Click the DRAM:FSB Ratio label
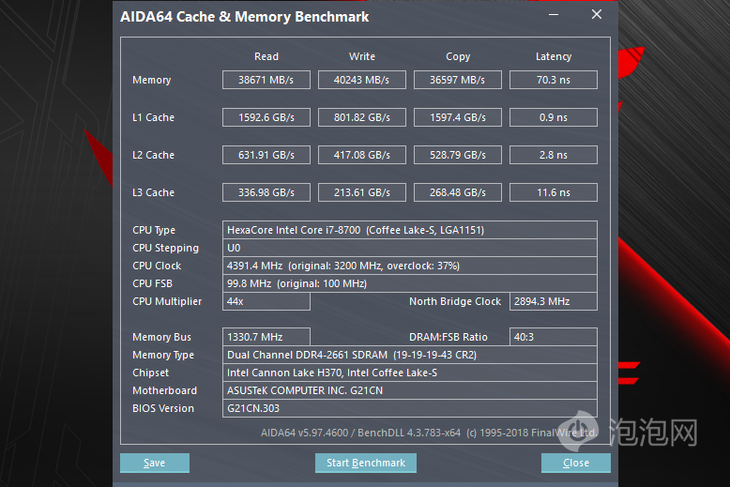 (448, 337)
